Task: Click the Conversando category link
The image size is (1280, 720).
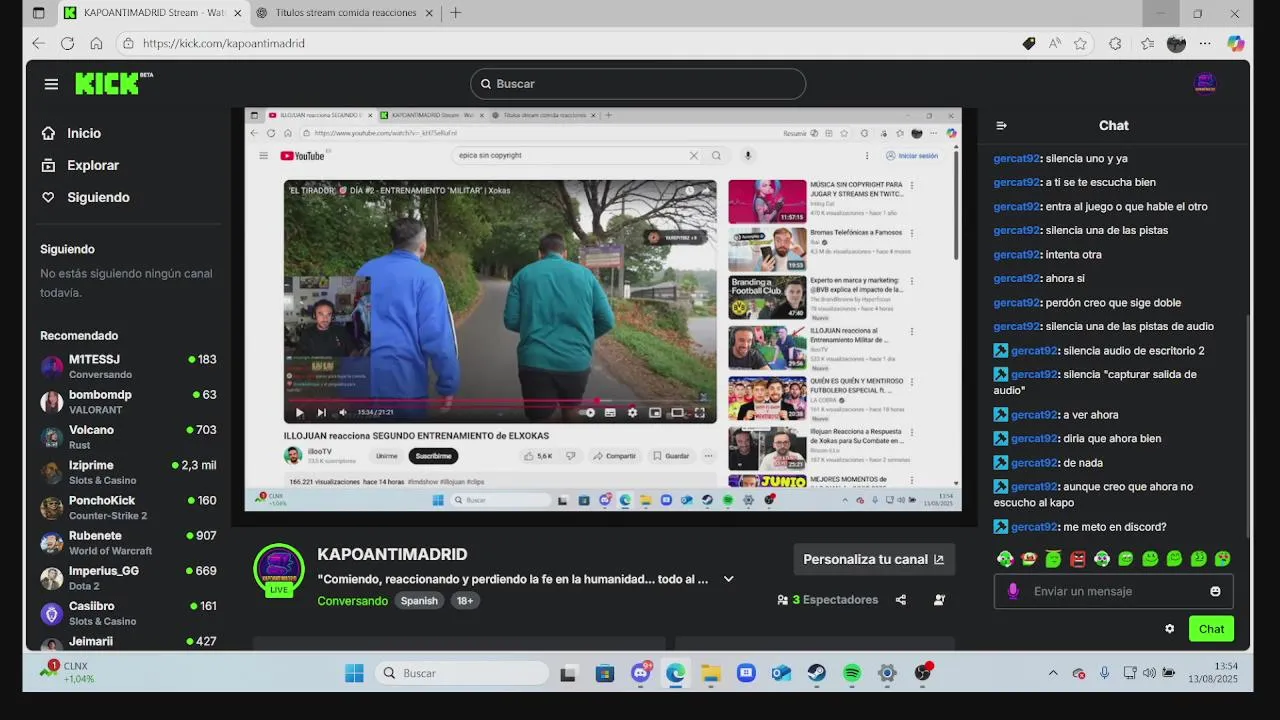Action: [x=352, y=601]
